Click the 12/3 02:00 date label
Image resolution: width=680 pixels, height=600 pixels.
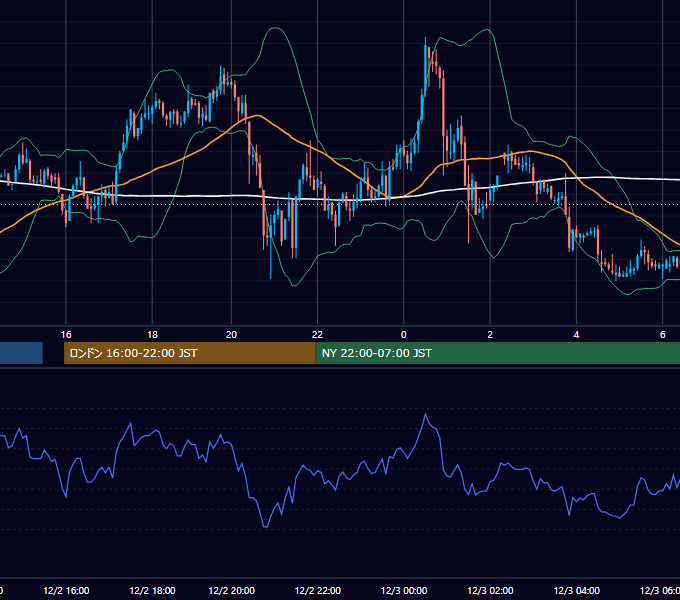click(x=490, y=590)
